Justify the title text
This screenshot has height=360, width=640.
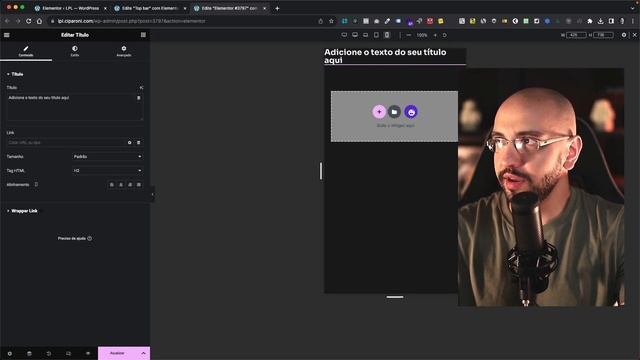coord(139,185)
